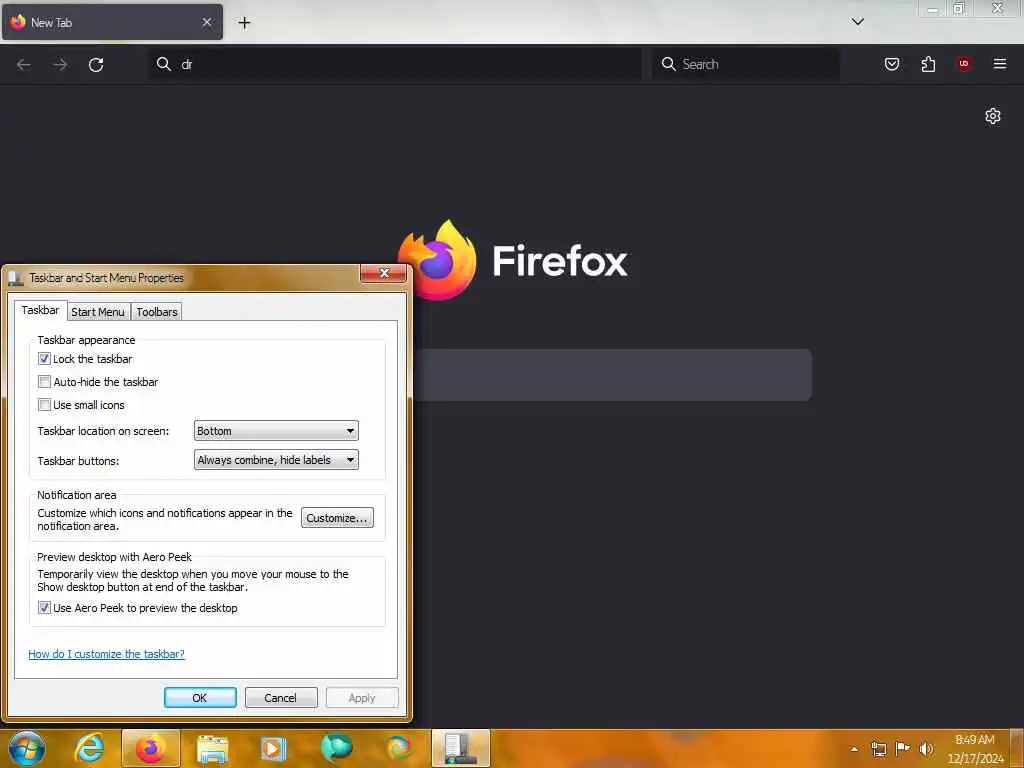Image resolution: width=1024 pixels, height=768 pixels.
Task: Reload the page in Firefox
Action: [x=96, y=64]
